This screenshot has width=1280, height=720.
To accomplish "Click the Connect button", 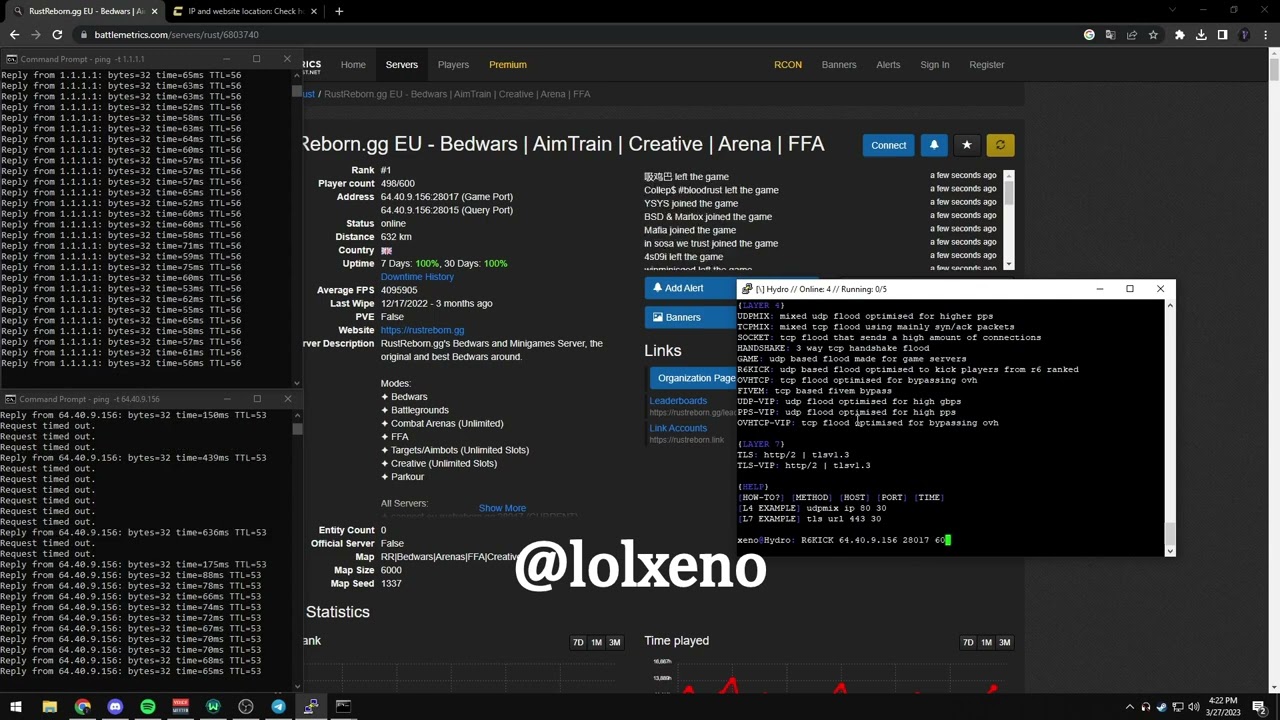I will tap(888, 145).
